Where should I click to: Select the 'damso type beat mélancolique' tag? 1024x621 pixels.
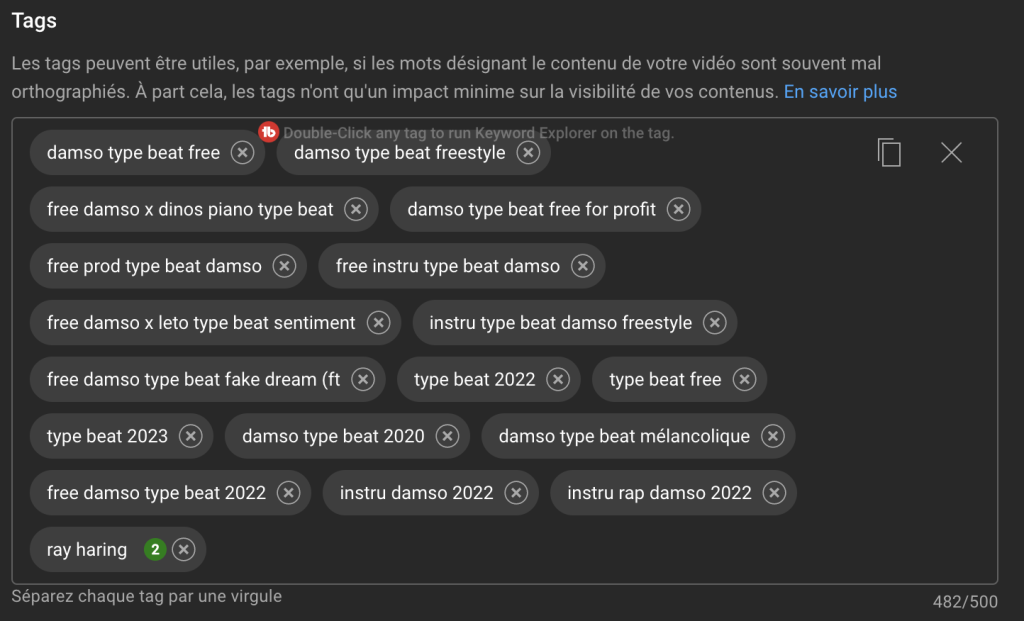pos(623,436)
